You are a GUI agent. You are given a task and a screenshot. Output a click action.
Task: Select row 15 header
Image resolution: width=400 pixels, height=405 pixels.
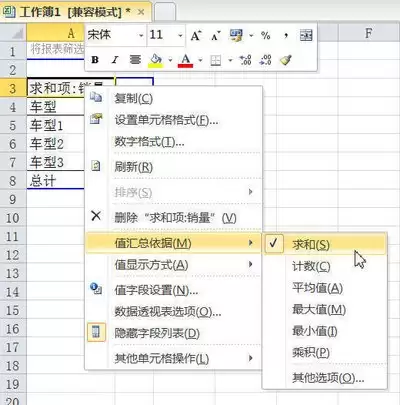coord(13,310)
